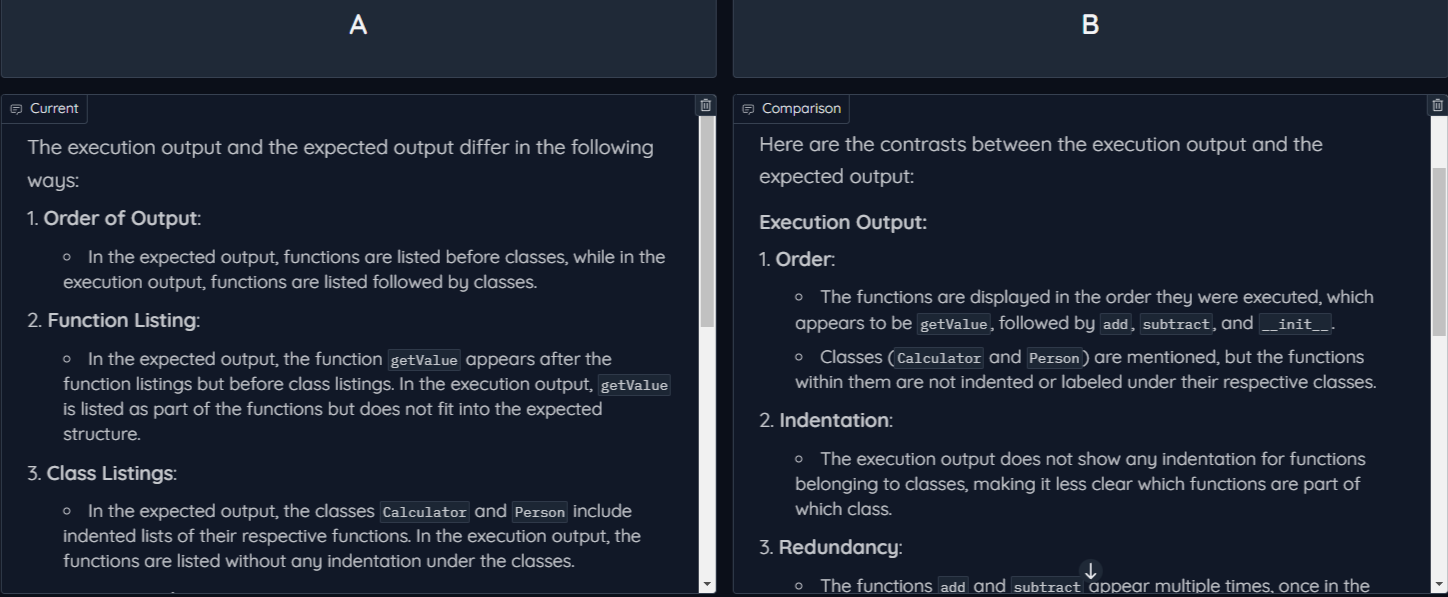Jump to bottom with the down-arrow icon
Image resolution: width=1448 pixels, height=597 pixels.
coord(1091,570)
